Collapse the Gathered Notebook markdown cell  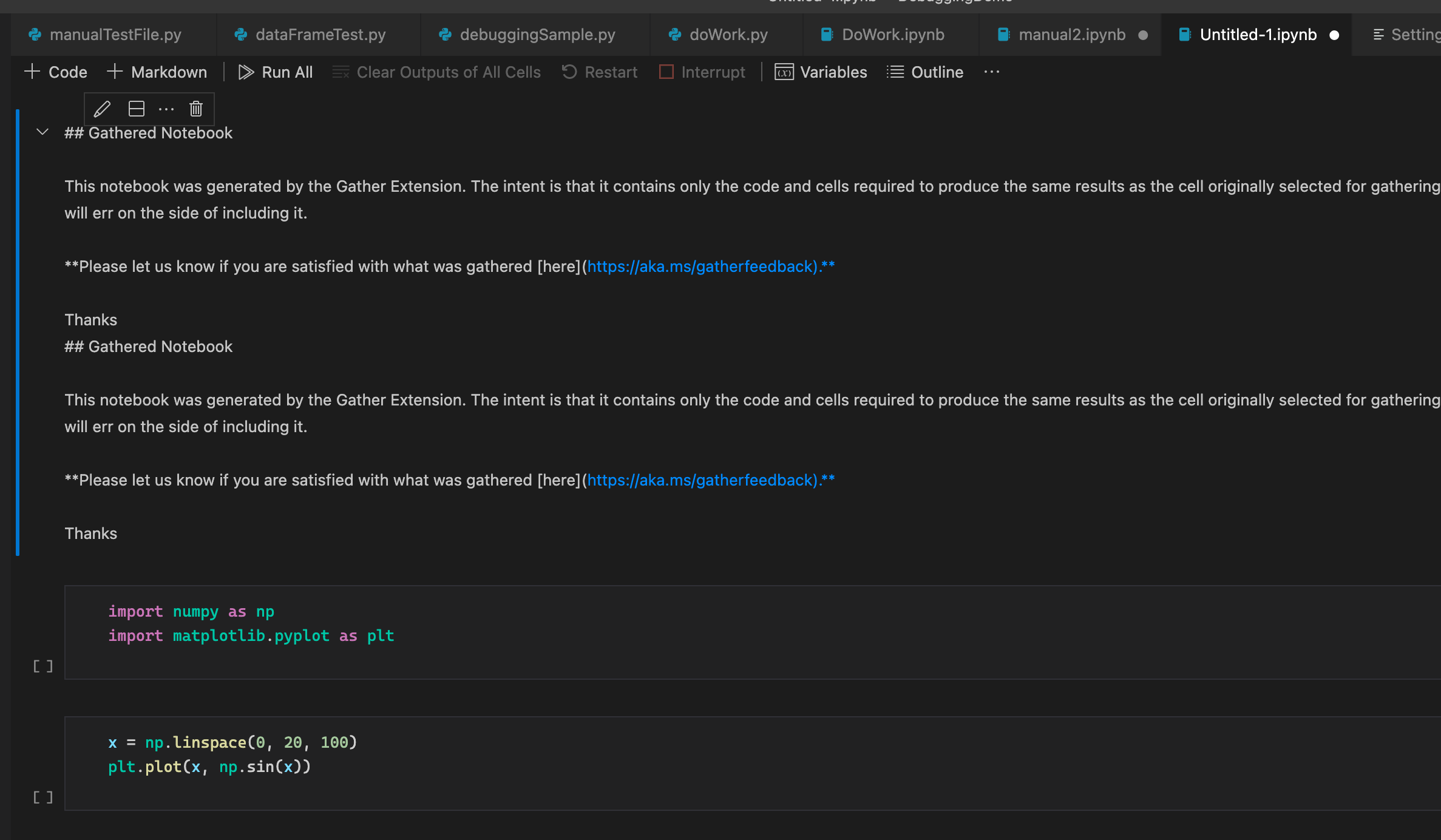(x=42, y=132)
